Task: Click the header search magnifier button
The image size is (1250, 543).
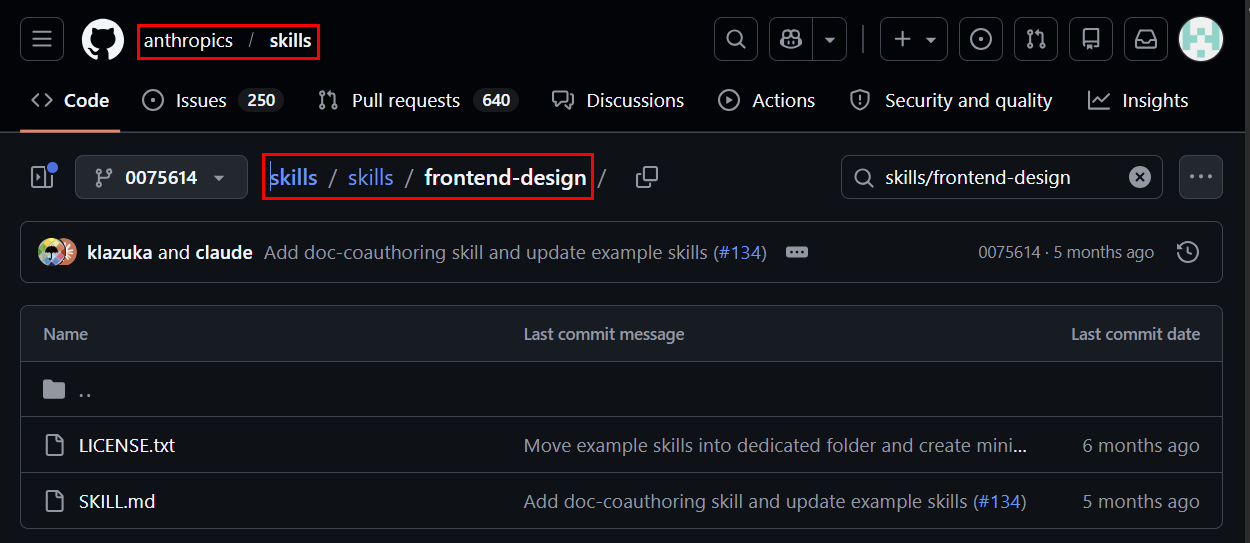Action: tap(736, 39)
